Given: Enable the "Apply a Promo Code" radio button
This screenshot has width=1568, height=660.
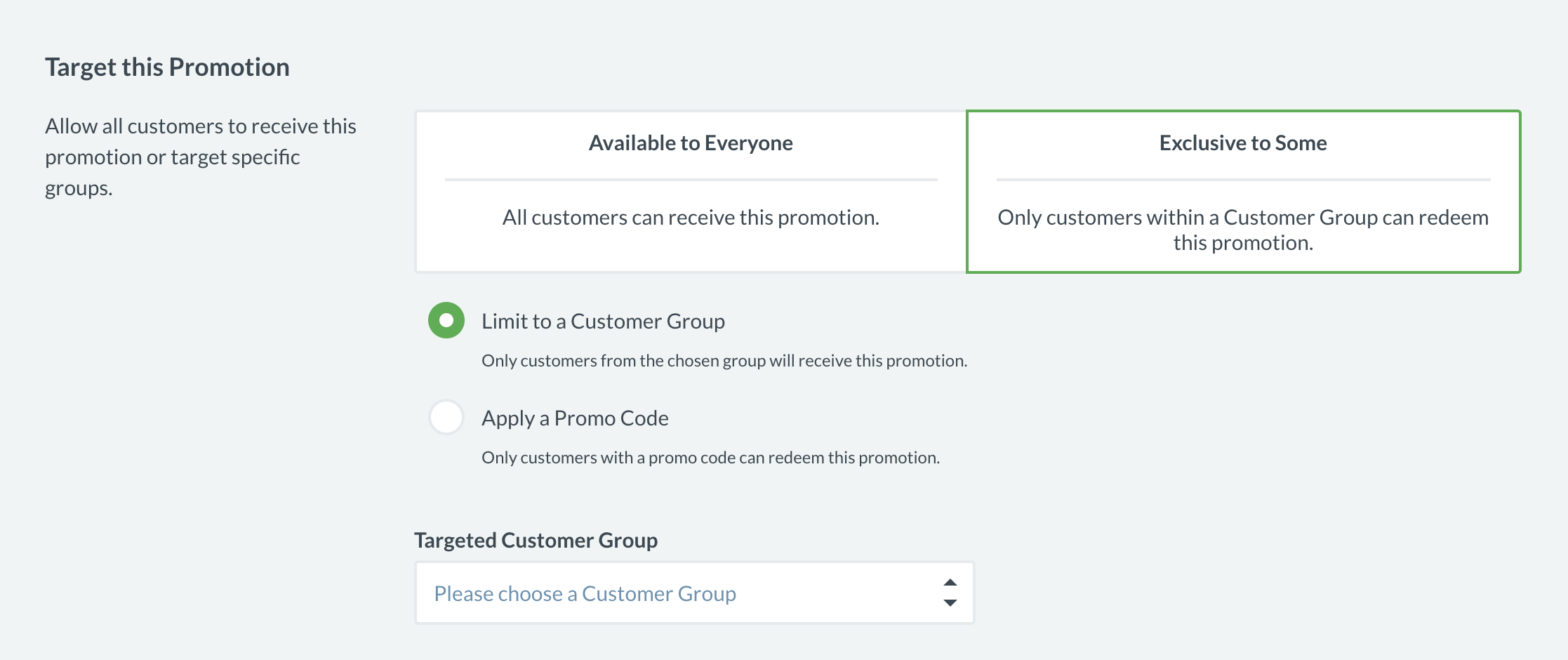Looking at the screenshot, I should point(446,417).
